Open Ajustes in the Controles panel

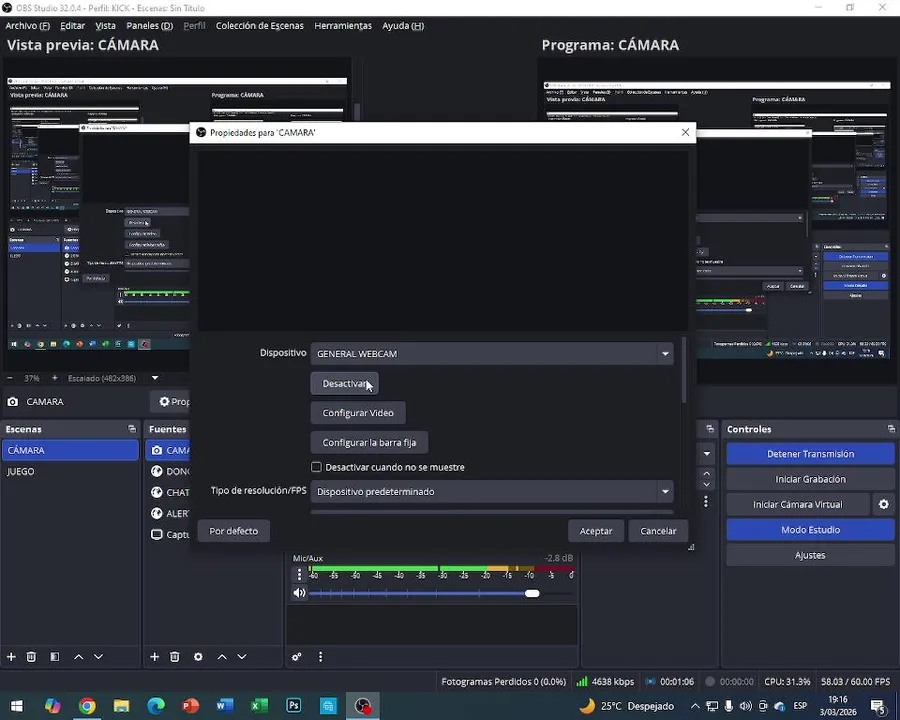(x=810, y=555)
